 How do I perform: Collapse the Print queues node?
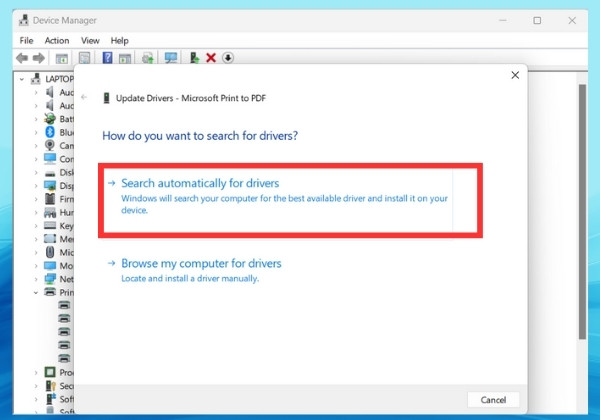[x=36, y=293]
